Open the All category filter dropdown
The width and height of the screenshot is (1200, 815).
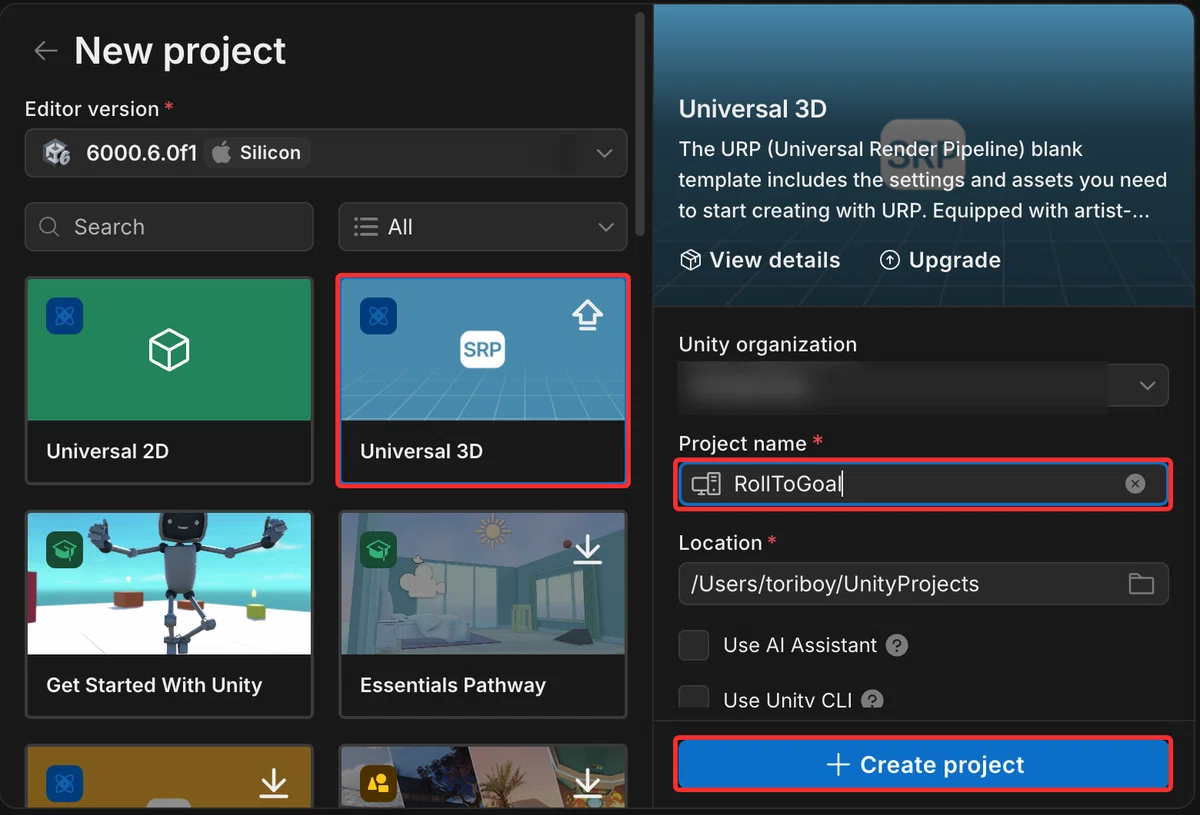(x=483, y=227)
